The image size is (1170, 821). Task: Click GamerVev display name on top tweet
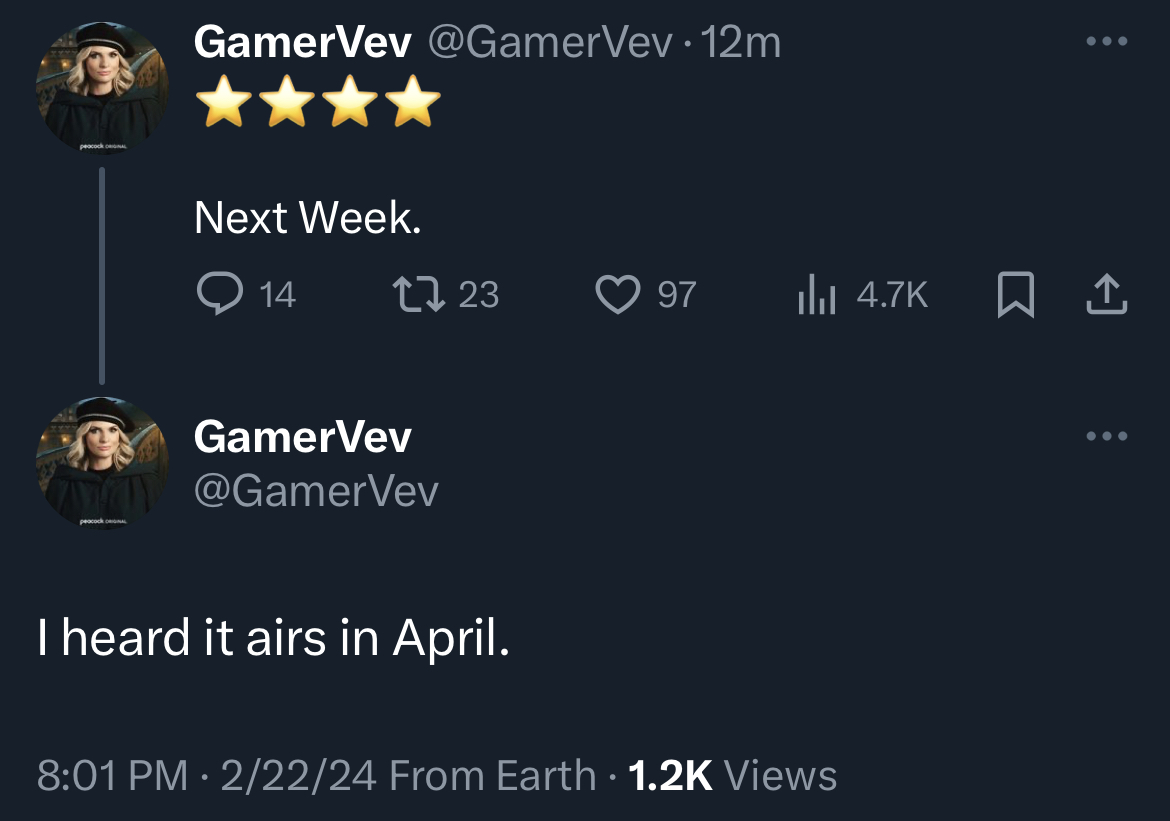click(x=302, y=42)
